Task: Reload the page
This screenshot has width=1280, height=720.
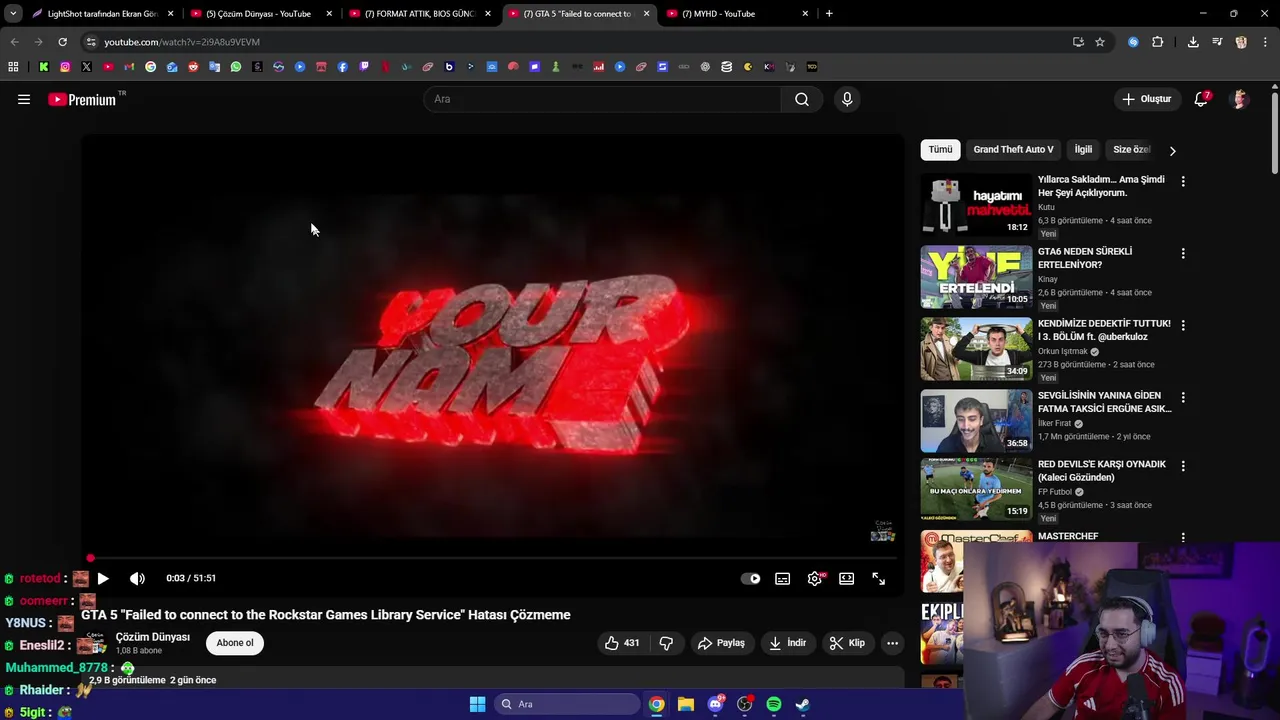Action: (62, 42)
